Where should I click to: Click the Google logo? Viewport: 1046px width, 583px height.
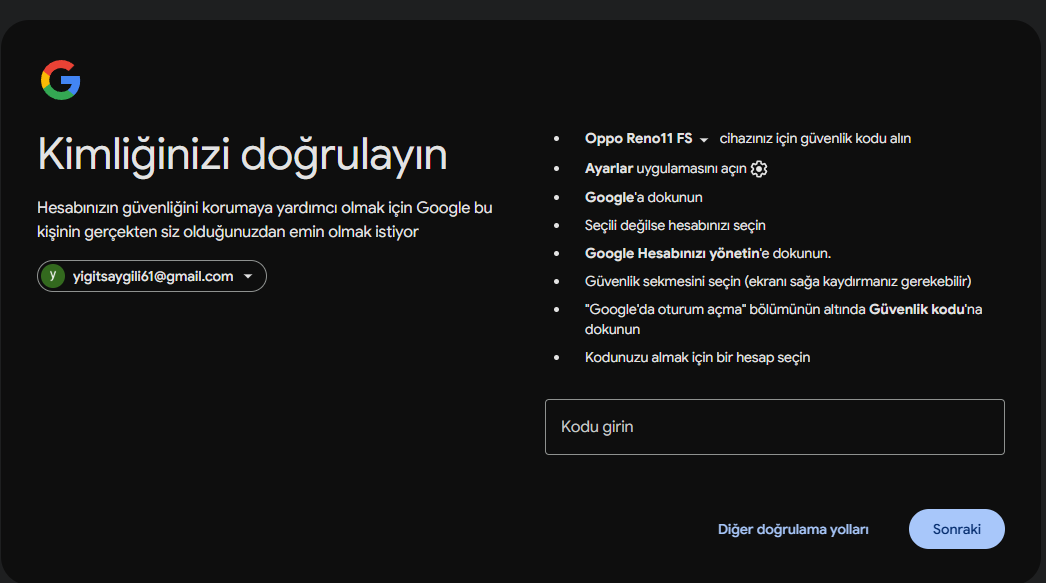[x=61, y=80]
